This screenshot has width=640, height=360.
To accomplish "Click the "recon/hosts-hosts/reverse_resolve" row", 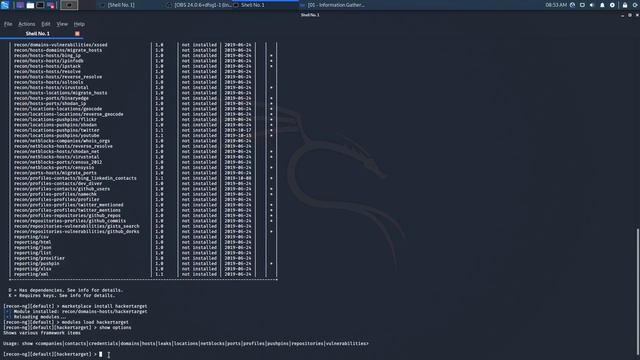I will coord(143,77).
